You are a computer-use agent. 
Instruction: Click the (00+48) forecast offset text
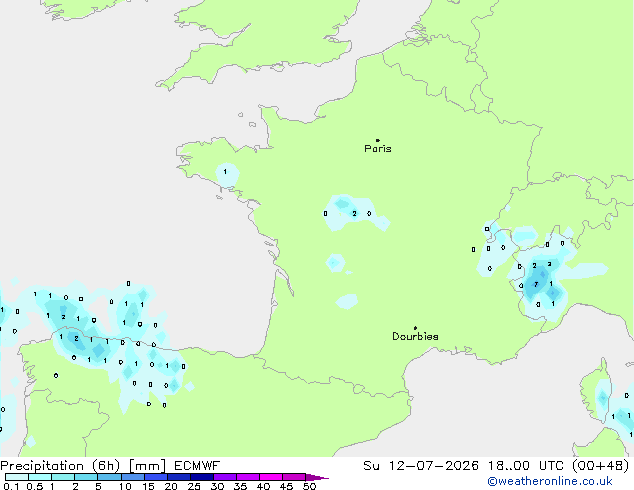pos(601,466)
